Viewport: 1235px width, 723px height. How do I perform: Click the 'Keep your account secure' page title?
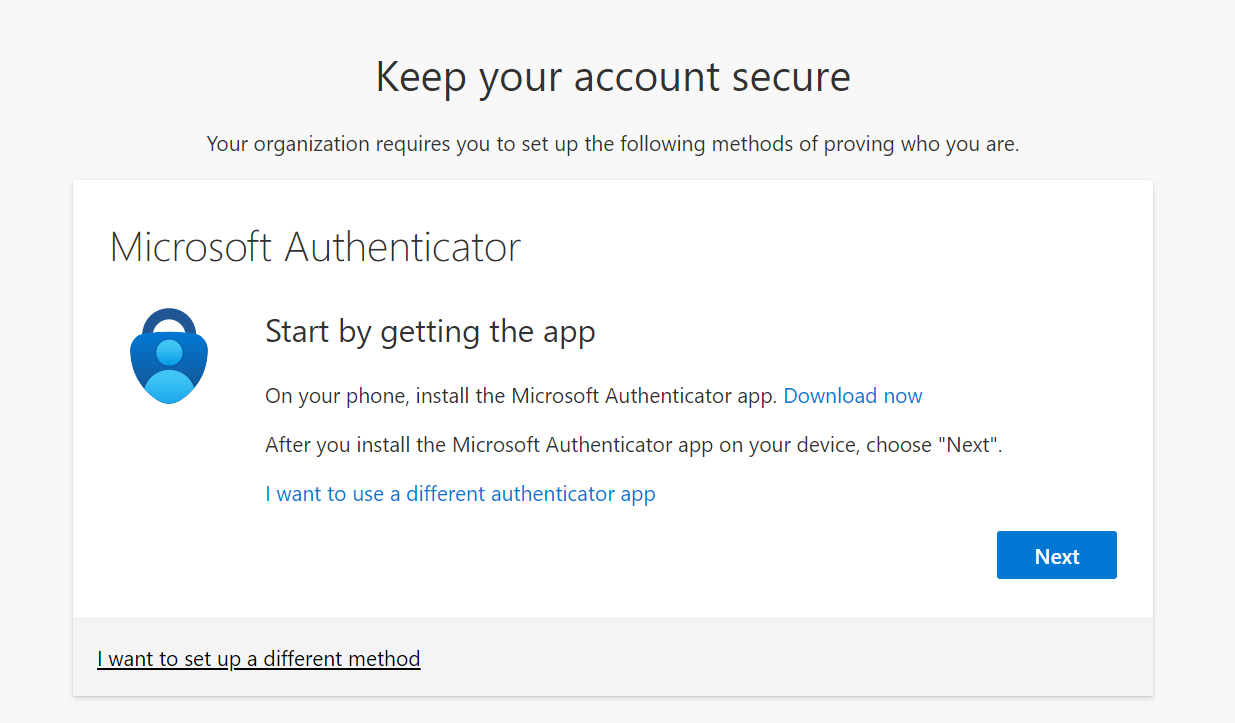point(612,78)
